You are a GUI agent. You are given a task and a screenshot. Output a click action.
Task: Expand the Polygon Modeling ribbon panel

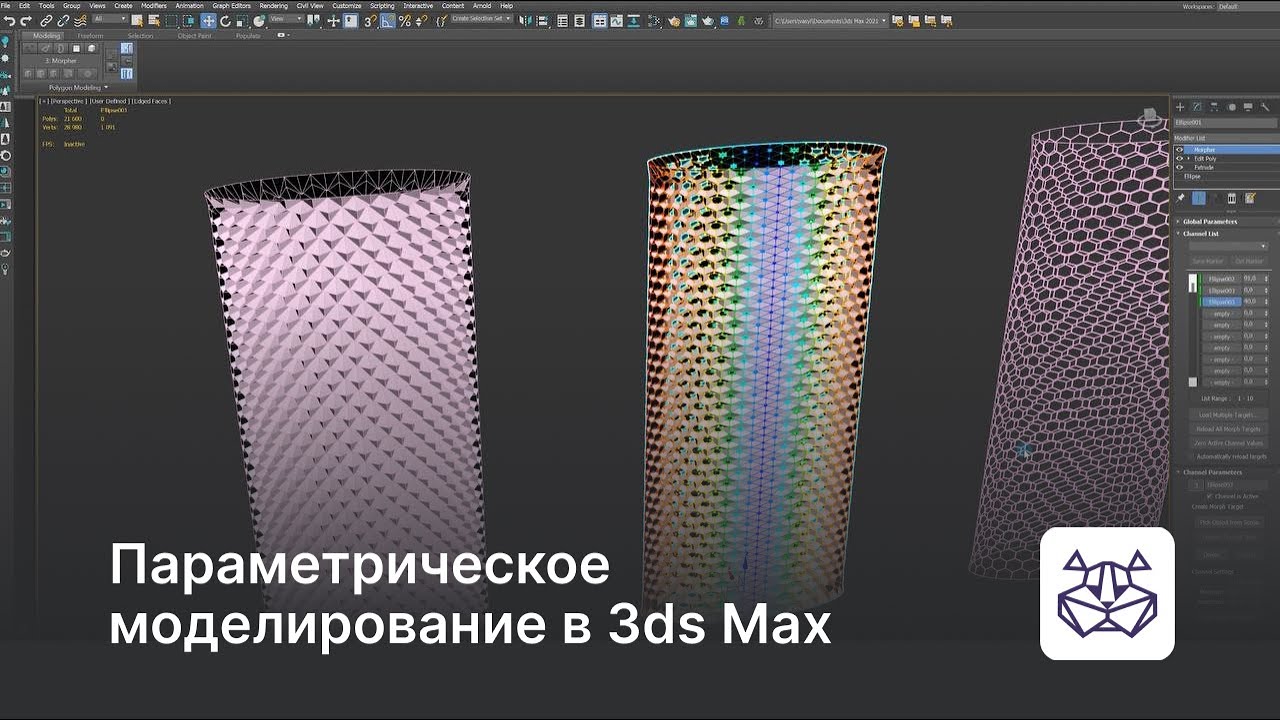pos(78,87)
